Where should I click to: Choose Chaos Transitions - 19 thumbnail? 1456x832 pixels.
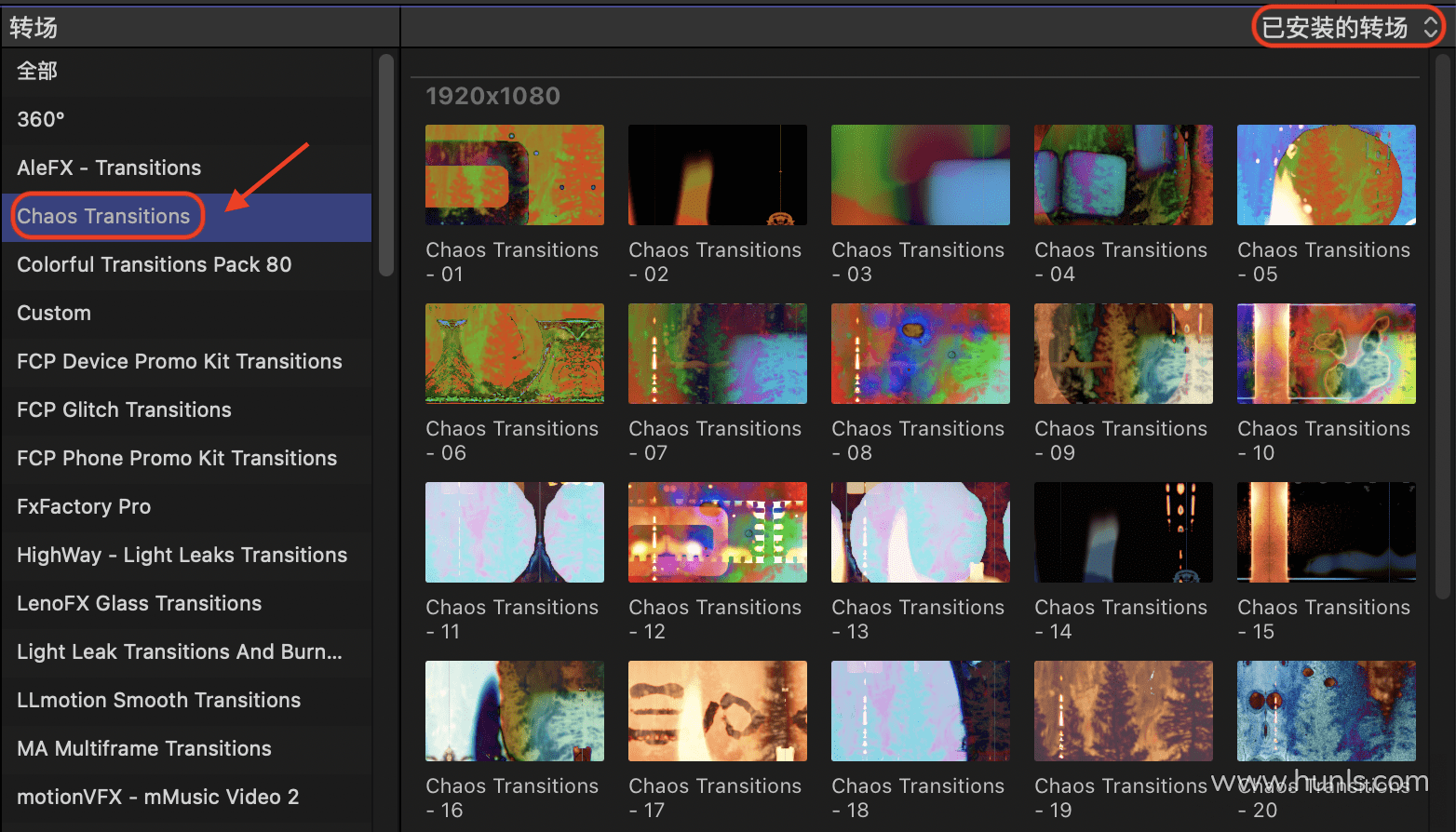click(1123, 711)
